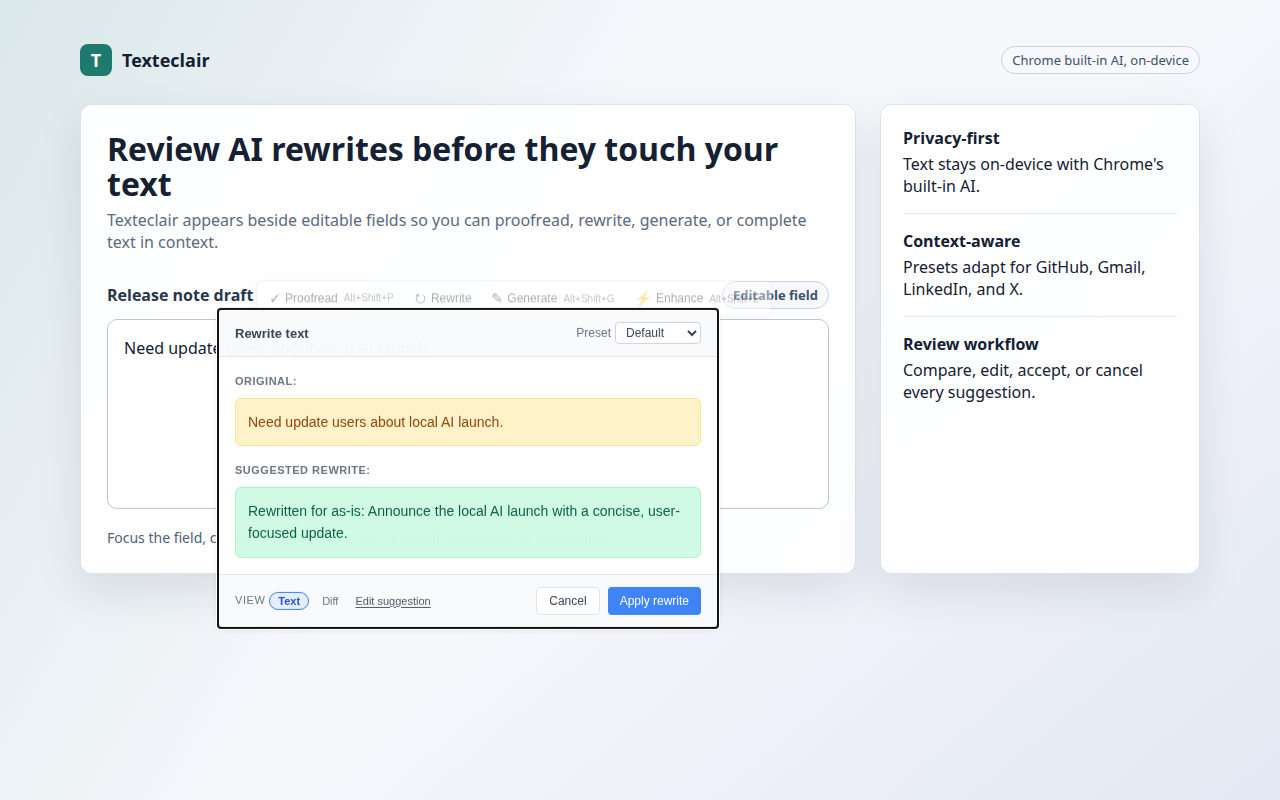
Task: Click the Editable field badge
Action: point(775,295)
